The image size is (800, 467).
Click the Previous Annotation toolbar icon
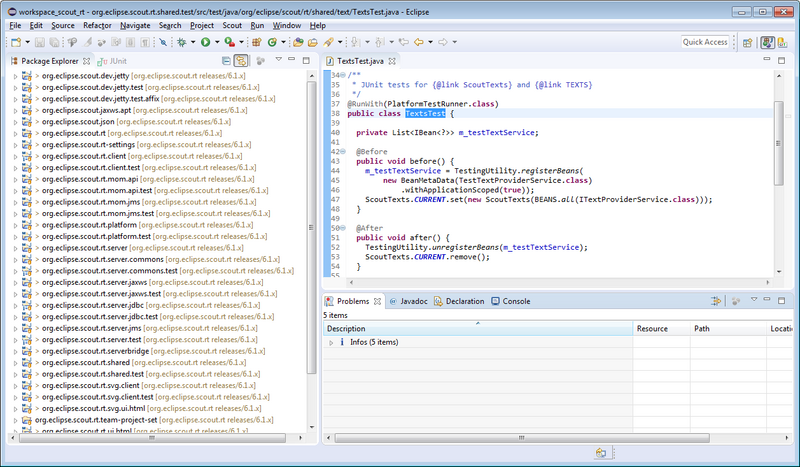[x=380, y=42]
